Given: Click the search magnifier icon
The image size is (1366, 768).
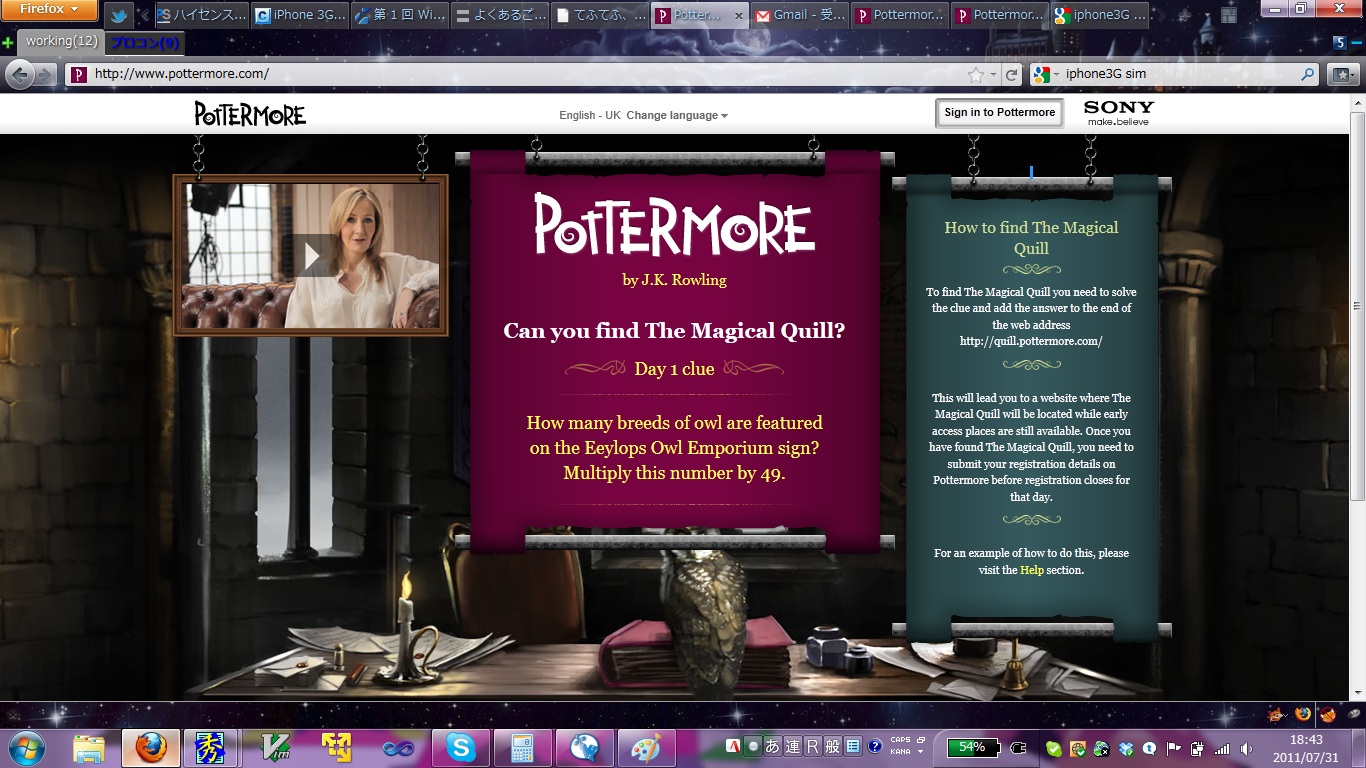Looking at the screenshot, I should pos(1307,74).
